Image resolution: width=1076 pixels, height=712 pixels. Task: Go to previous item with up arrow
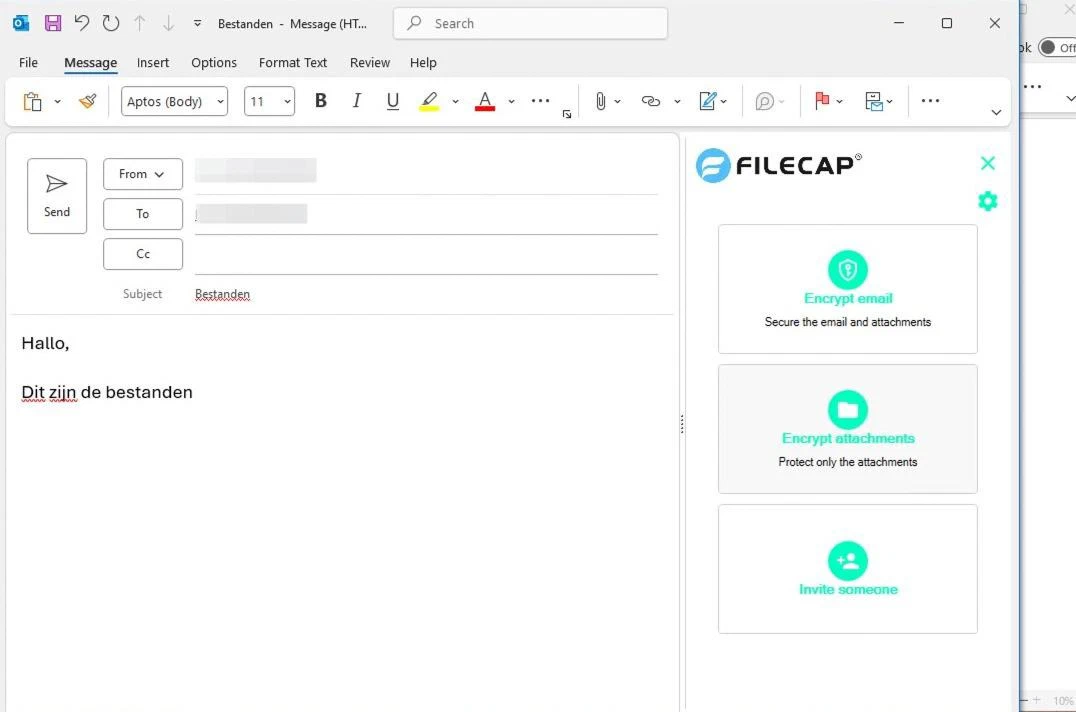point(139,23)
